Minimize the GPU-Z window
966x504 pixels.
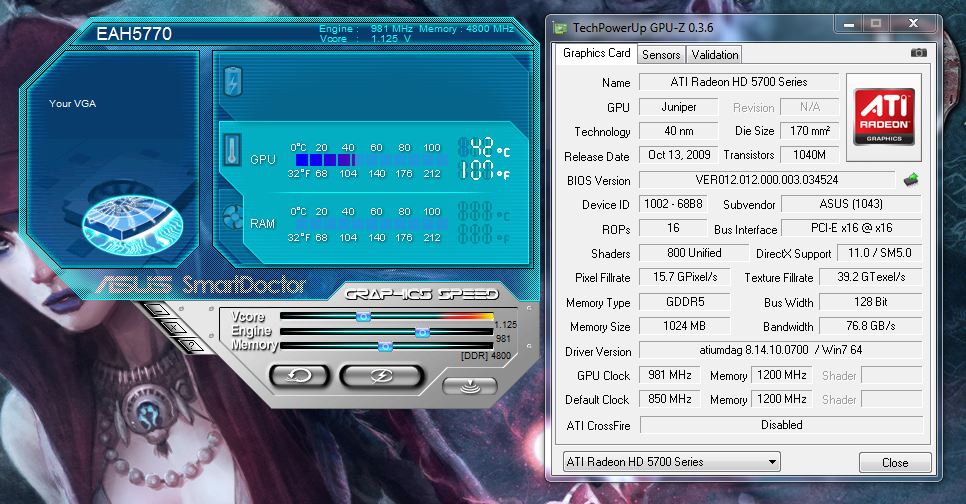coord(849,25)
